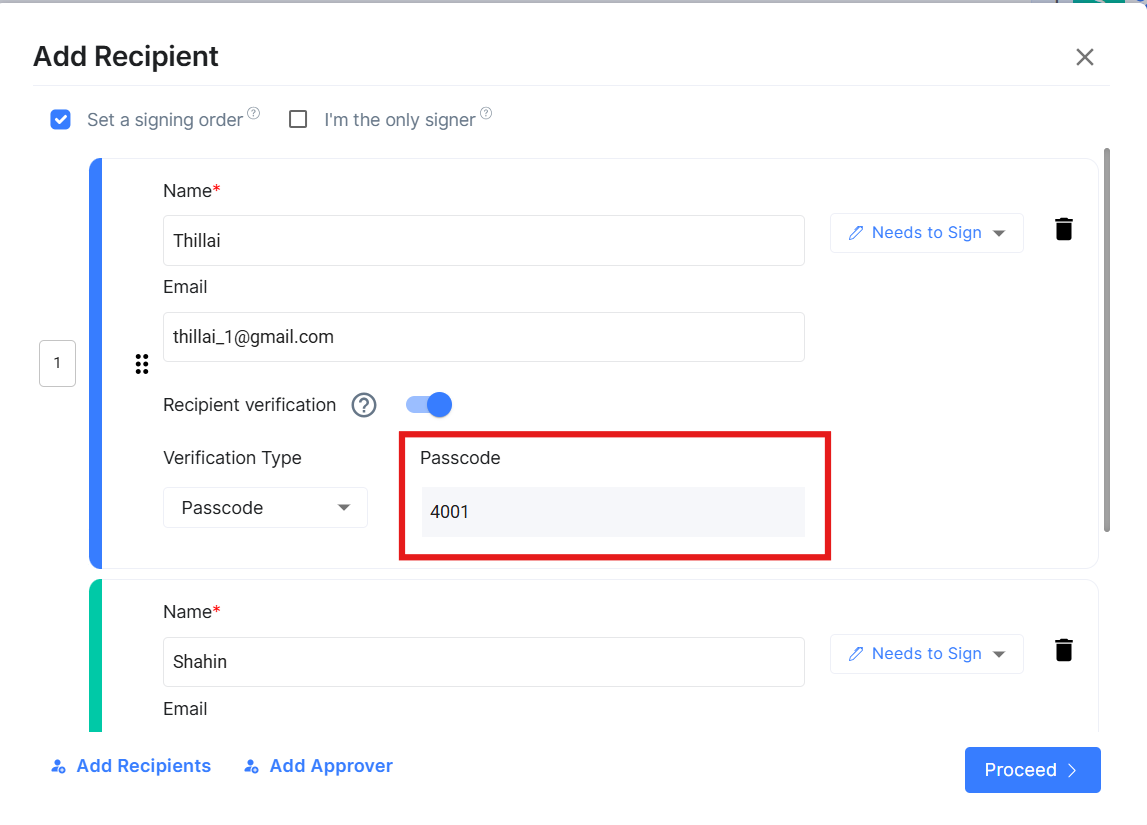Open the Verification Type Passcode dropdown
1147x825 pixels.
(x=265, y=508)
